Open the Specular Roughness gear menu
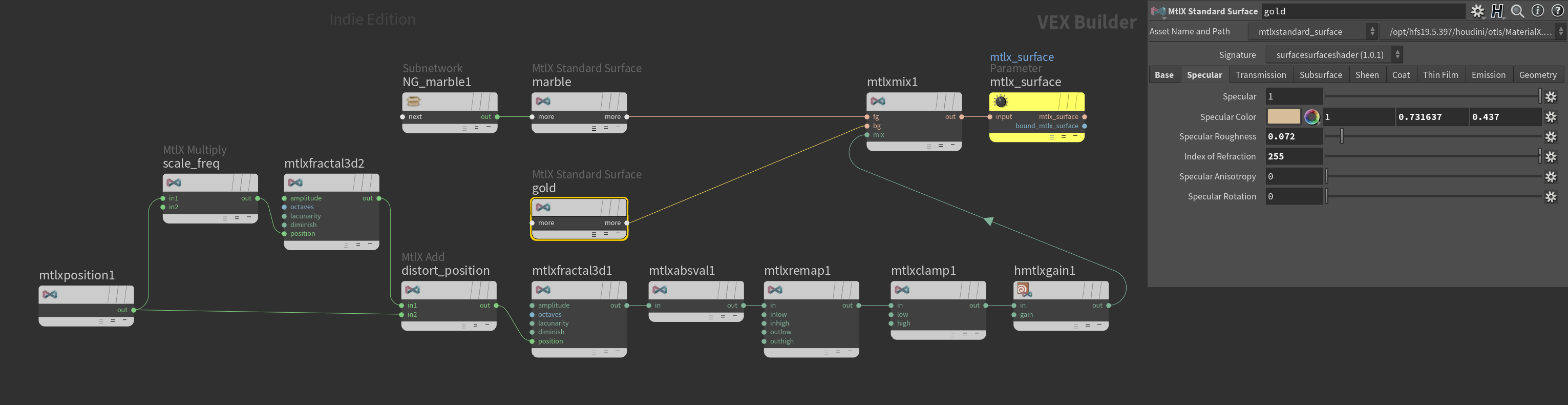Screen dimensions: 1568x405 click(x=1551, y=137)
